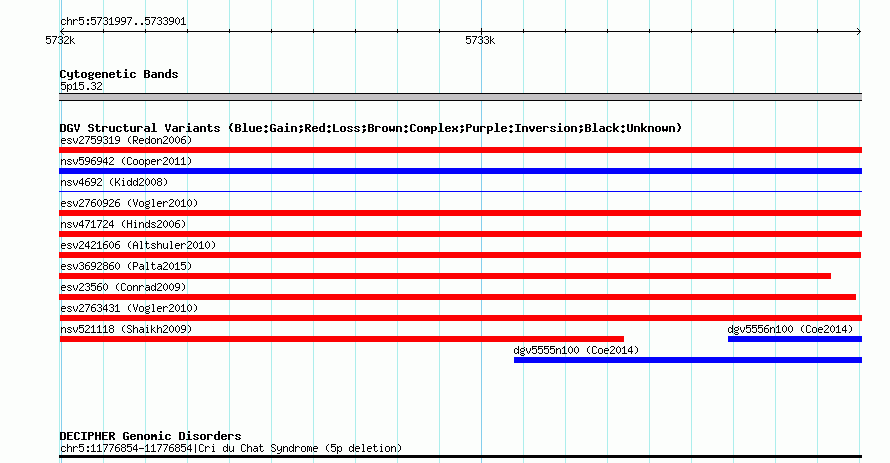This screenshot has height=463, width=890.
Task: Select the black Cri du Chat Syndrome bar
Action: click(x=460, y=456)
